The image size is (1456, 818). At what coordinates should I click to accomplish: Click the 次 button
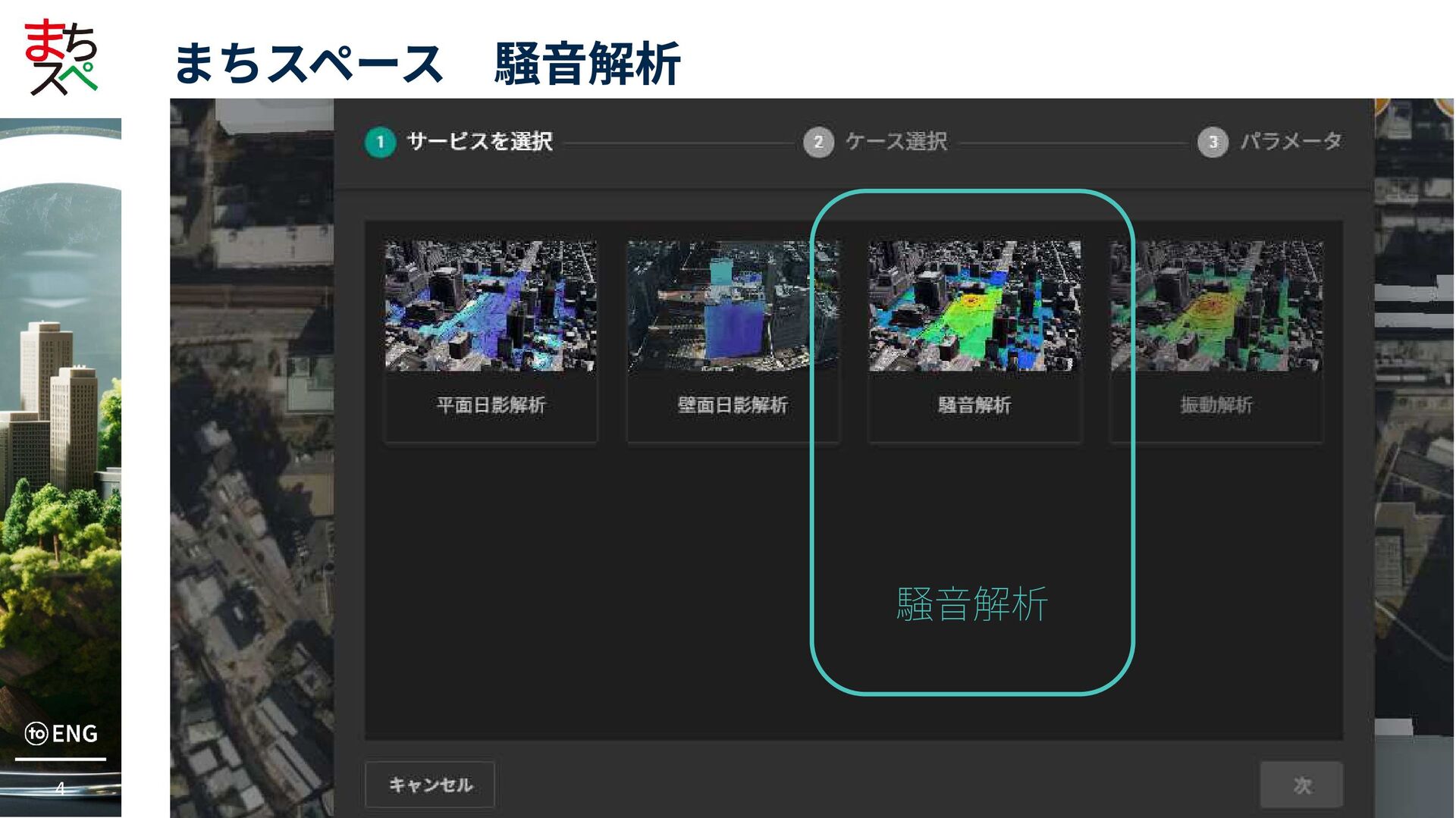pyautogui.click(x=1301, y=785)
